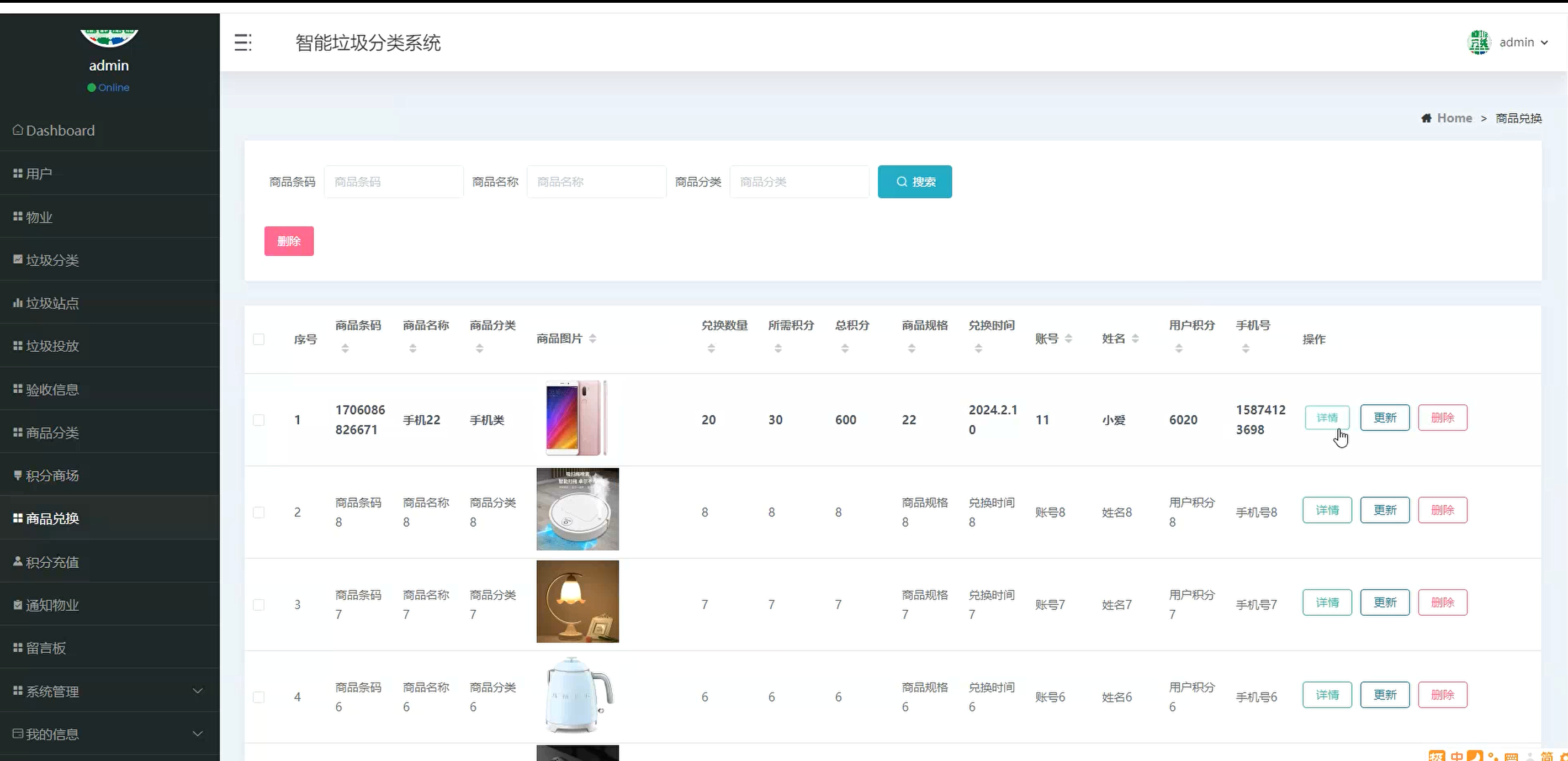Click 更新 for row 1 手机22
The width and height of the screenshot is (1568, 761).
pos(1385,418)
